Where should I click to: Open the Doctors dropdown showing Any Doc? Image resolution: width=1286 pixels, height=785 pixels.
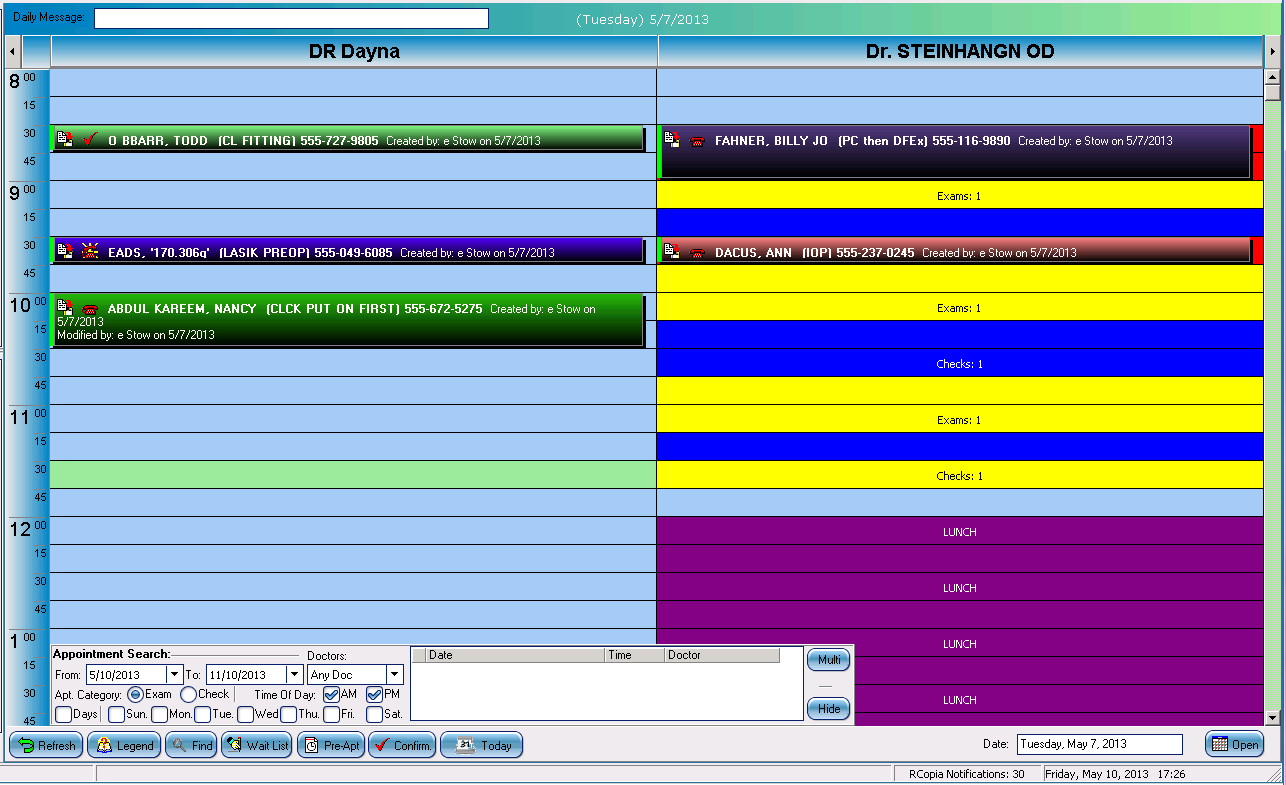(x=393, y=674)
